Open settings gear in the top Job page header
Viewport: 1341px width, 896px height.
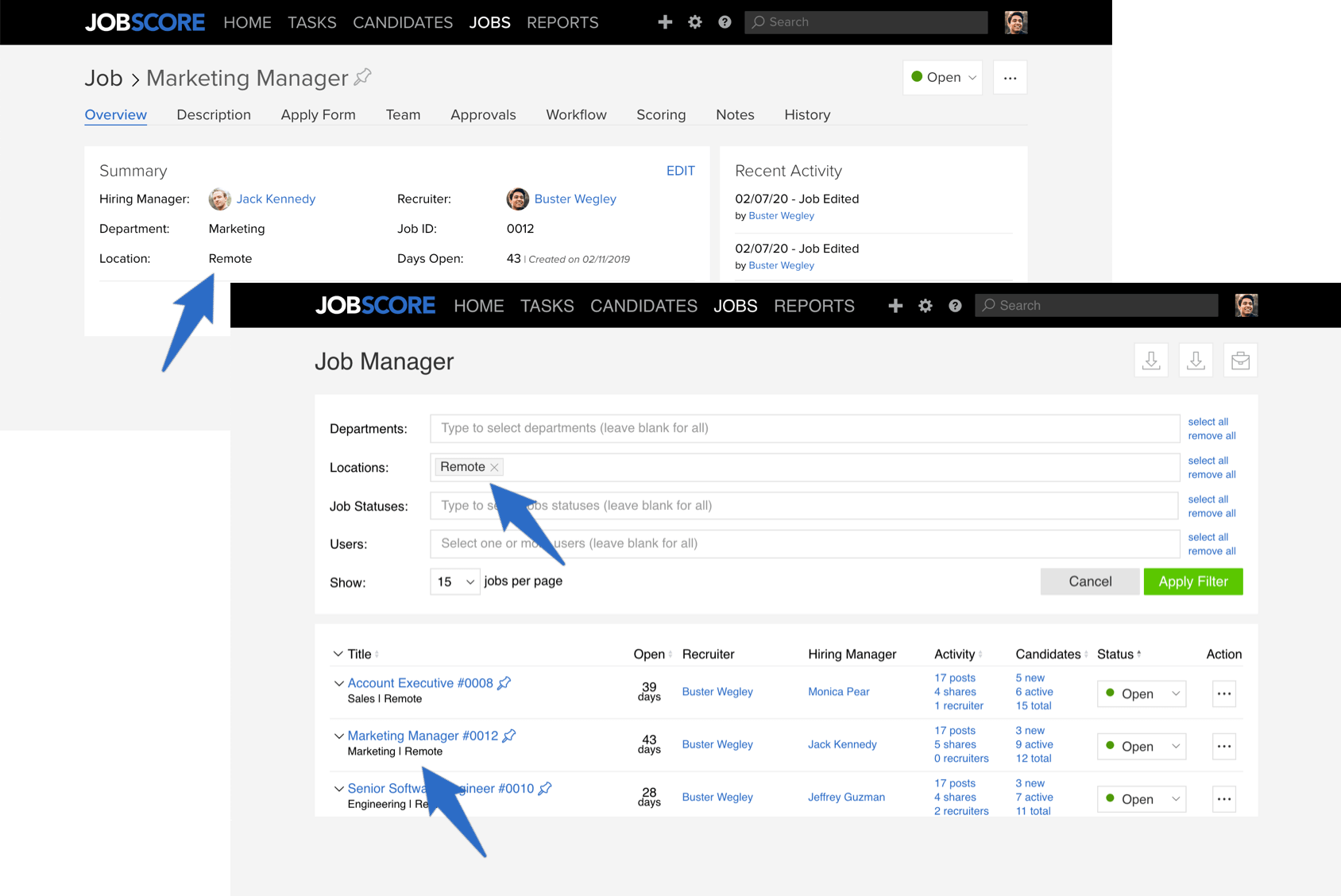coord(695,22)
